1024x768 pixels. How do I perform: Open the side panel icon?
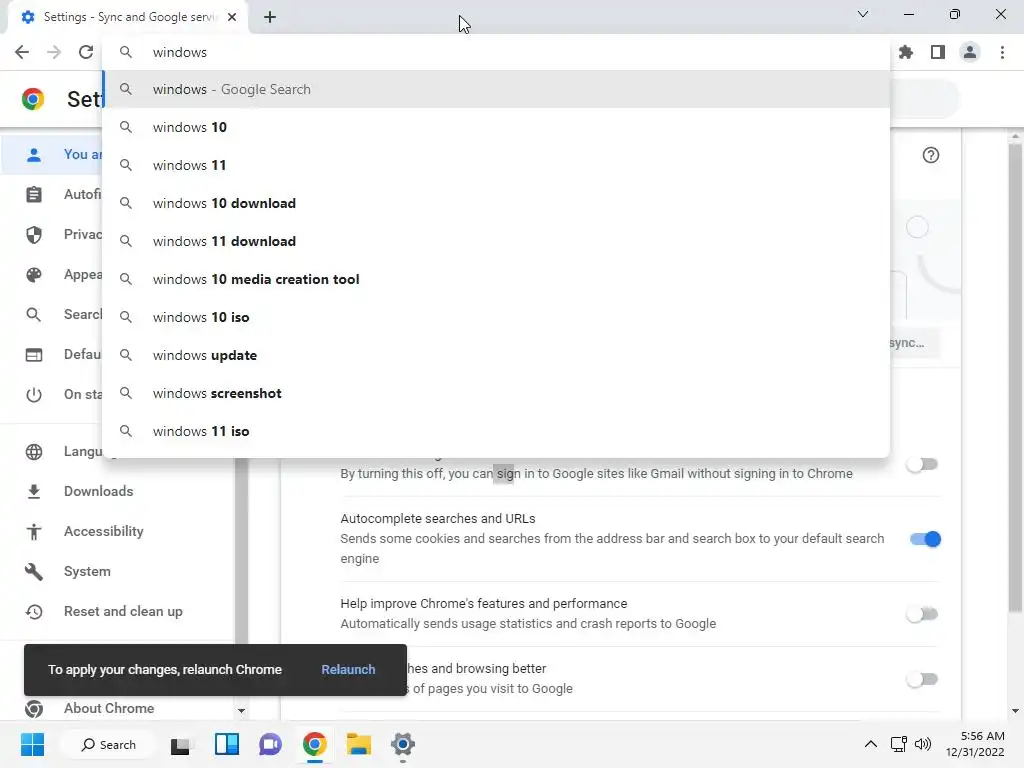[x=938, y=52]
